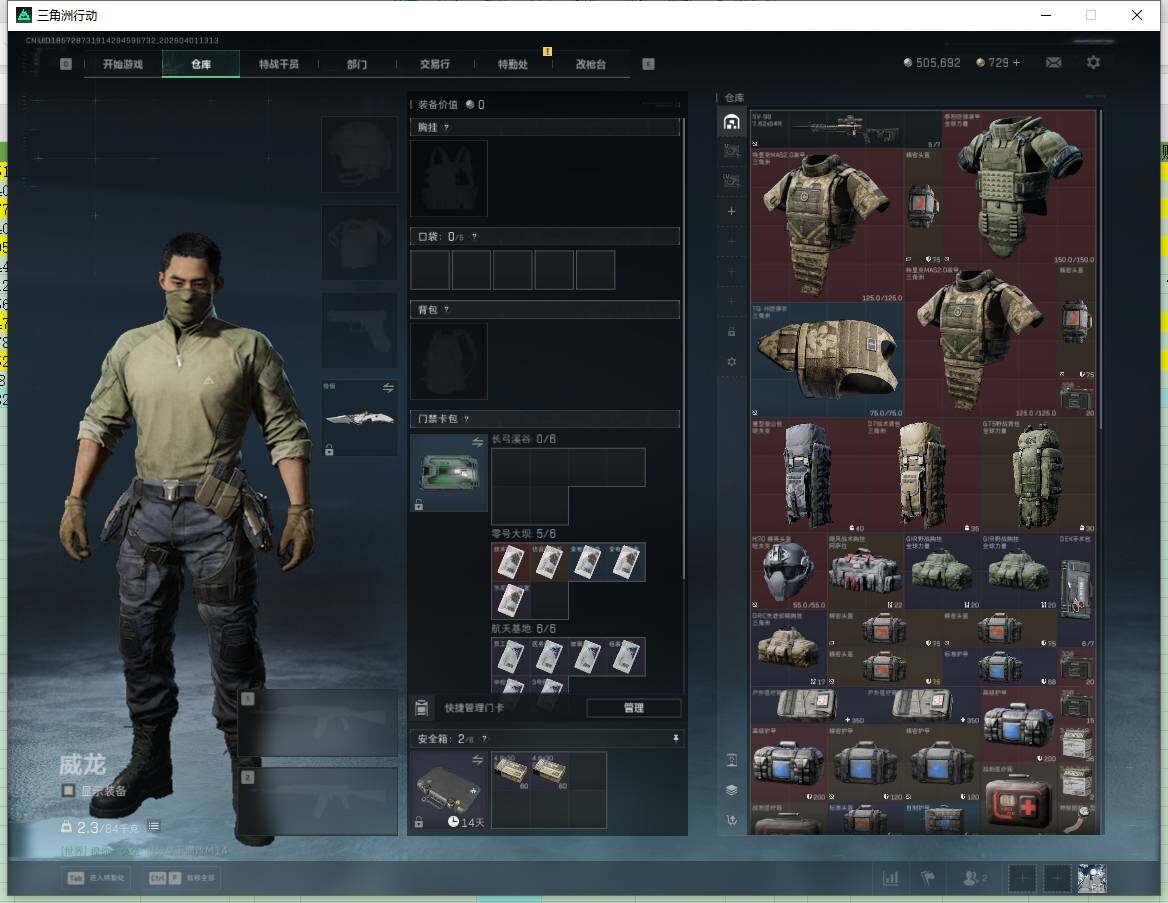Select the first ammo box in safe box

510,770
